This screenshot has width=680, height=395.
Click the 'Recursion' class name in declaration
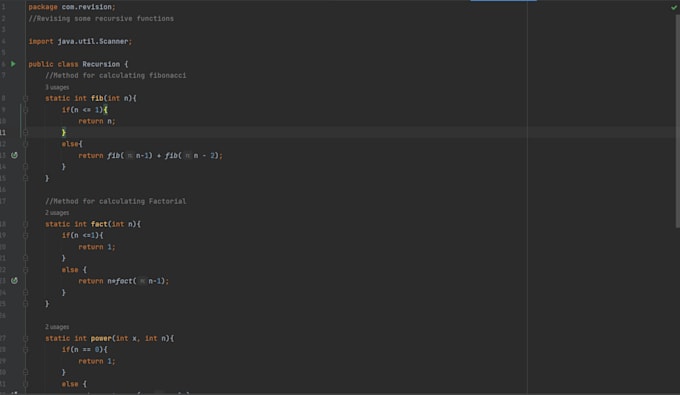[101, 64]
